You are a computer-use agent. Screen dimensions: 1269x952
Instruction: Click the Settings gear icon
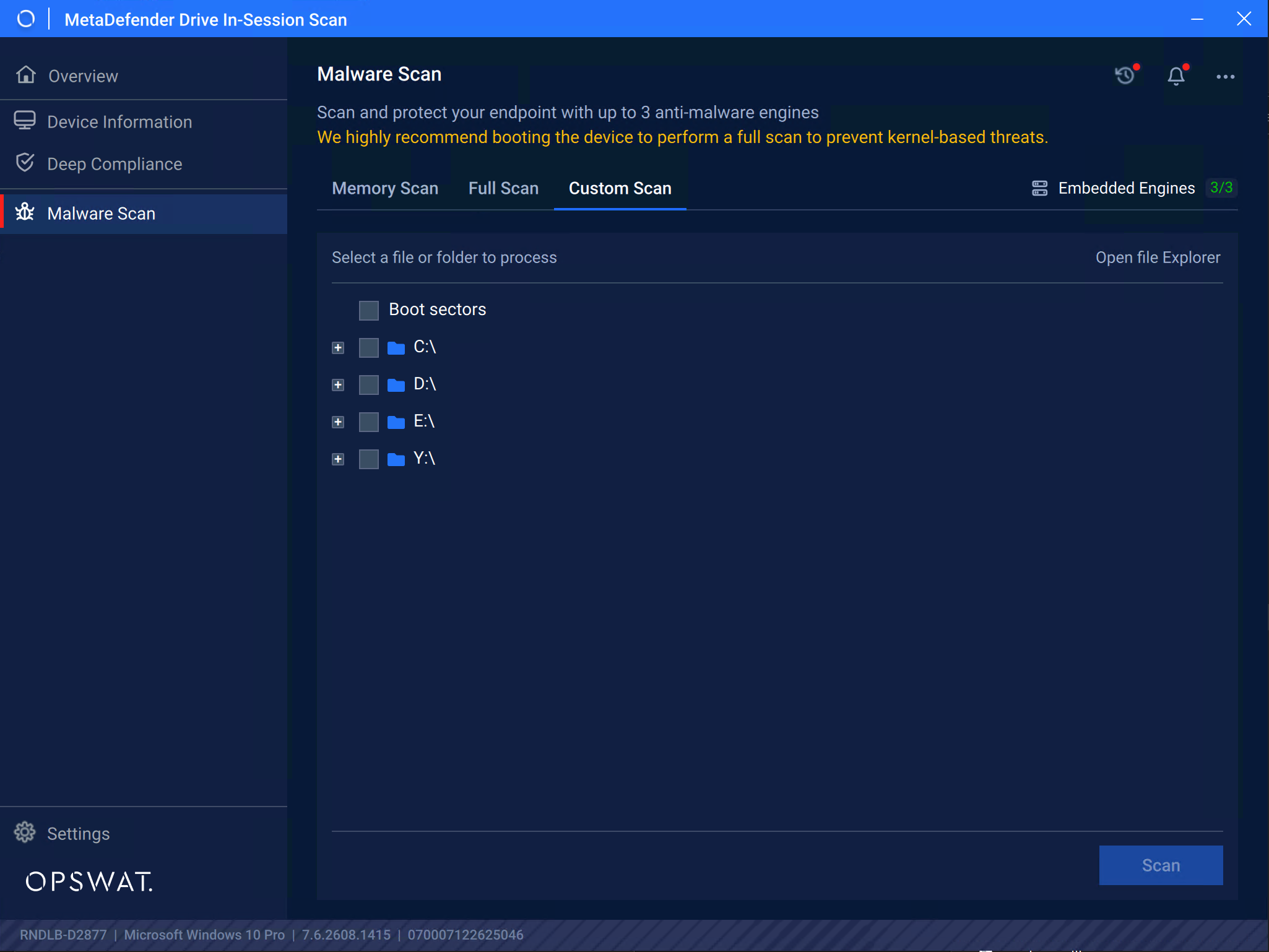coord(25,833)
